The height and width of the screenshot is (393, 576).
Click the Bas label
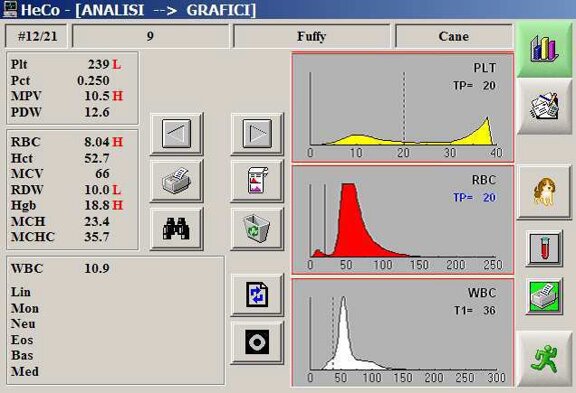click(x=22, y=356)
